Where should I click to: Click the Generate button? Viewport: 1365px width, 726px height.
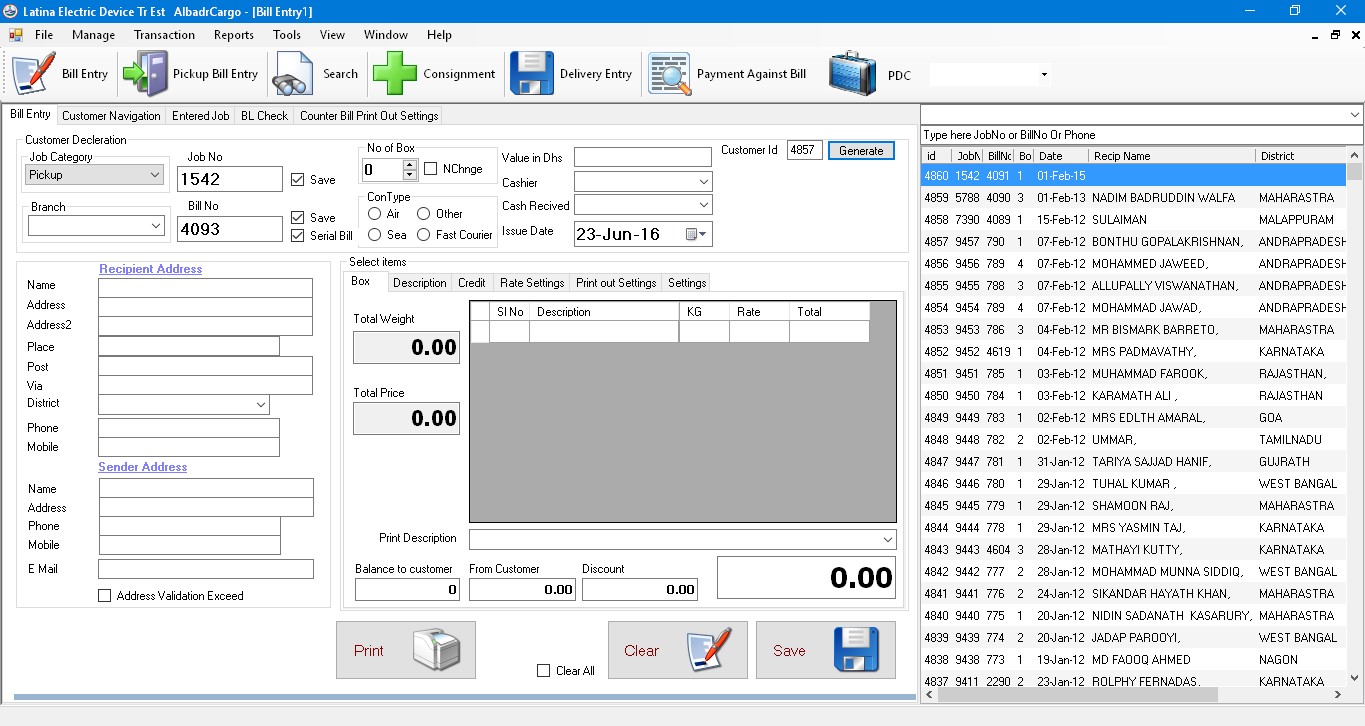(860, 151)
